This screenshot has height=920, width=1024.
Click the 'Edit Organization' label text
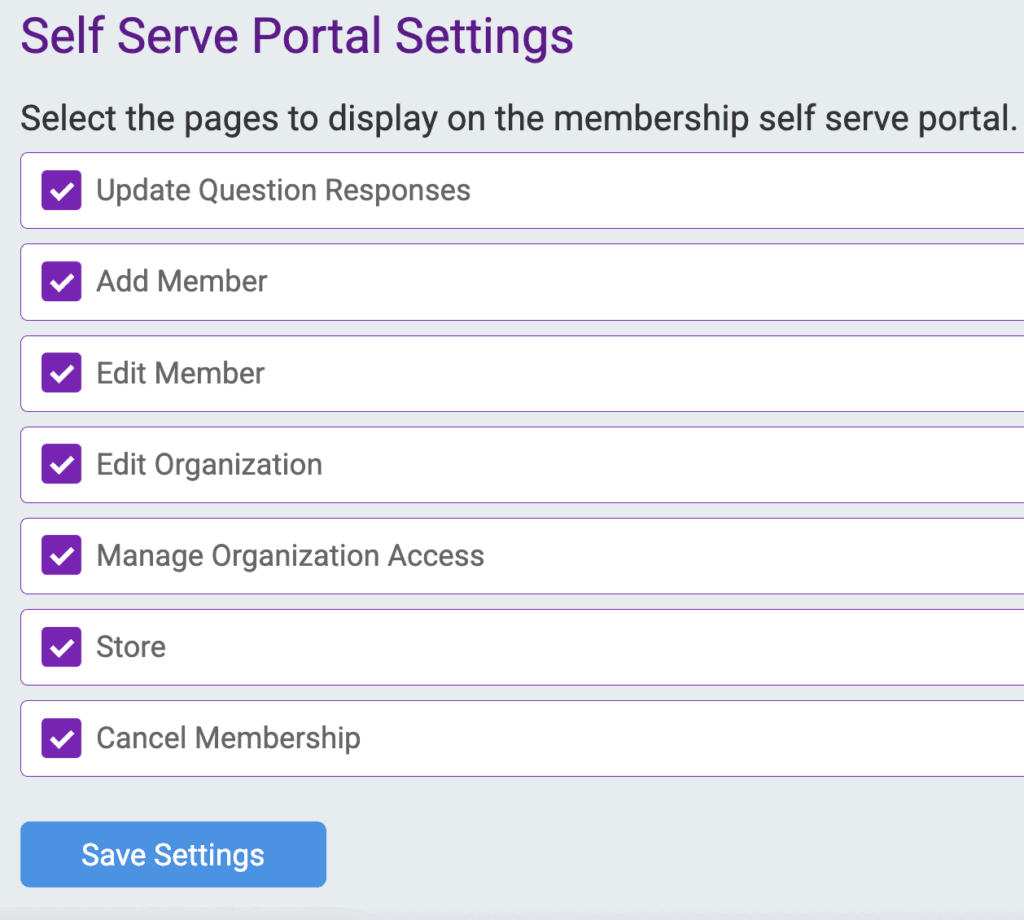(209, 465)
